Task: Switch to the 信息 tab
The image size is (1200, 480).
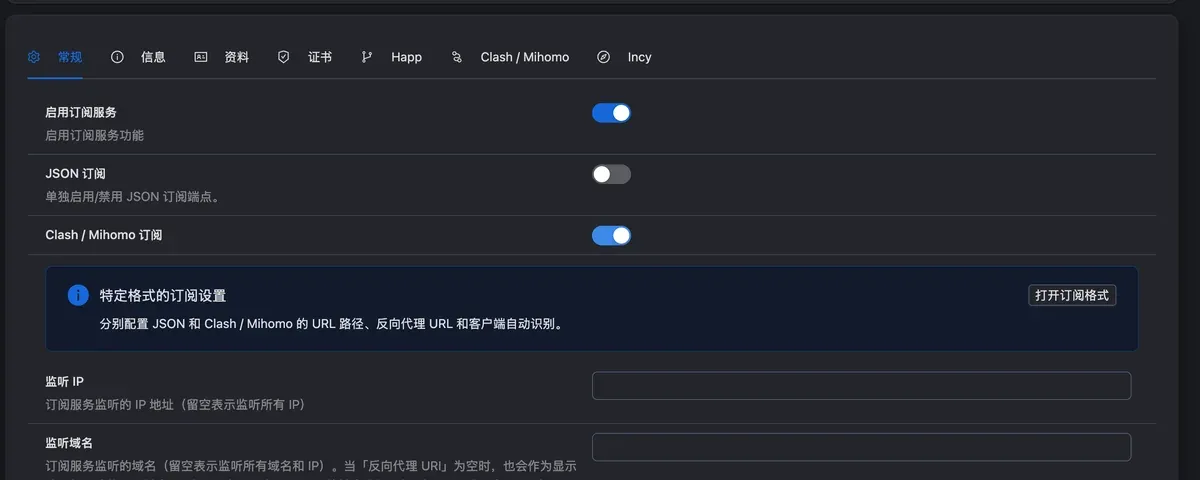Action: [138, 57]
